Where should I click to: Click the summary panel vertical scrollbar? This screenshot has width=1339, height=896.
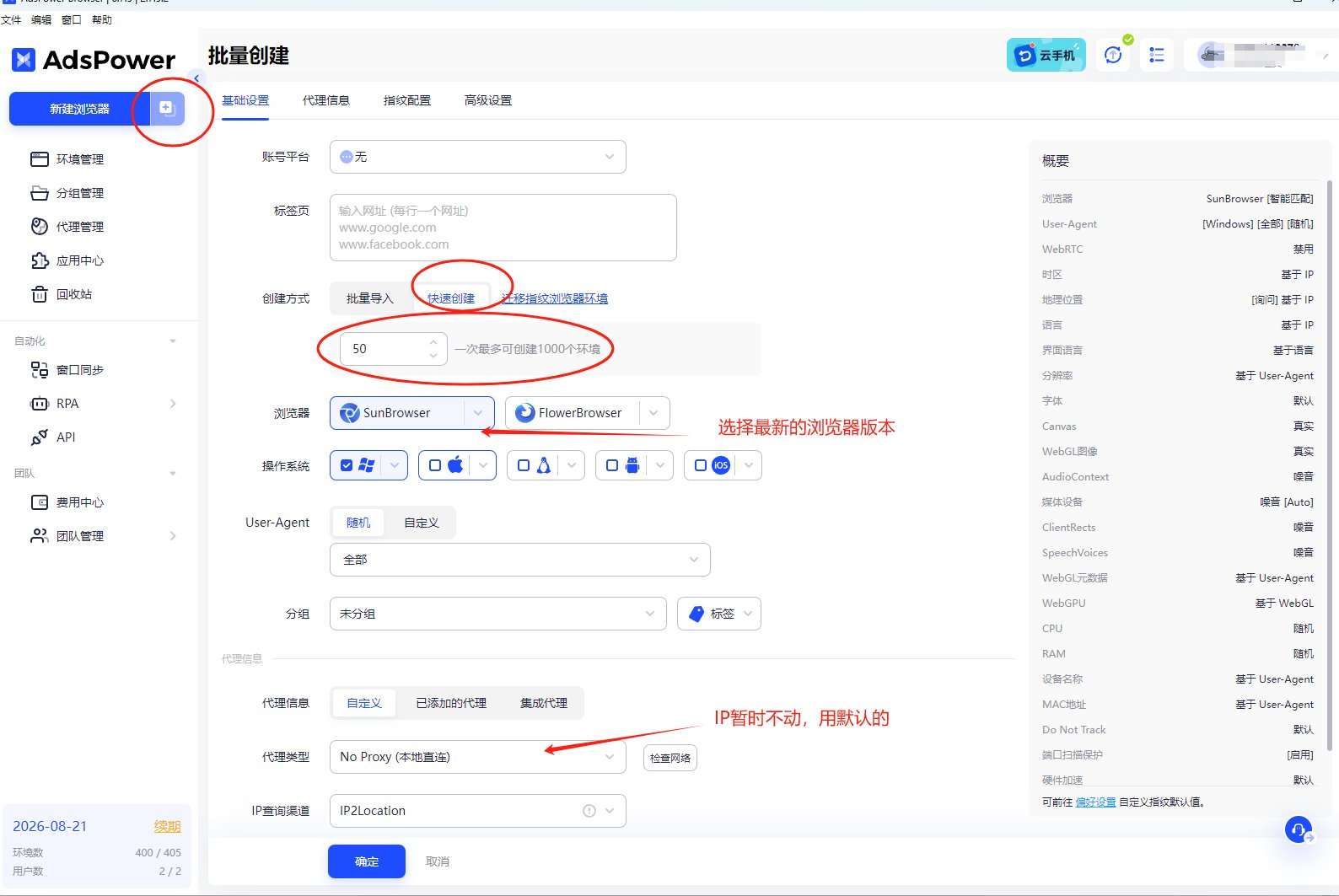click(1330, 464)
